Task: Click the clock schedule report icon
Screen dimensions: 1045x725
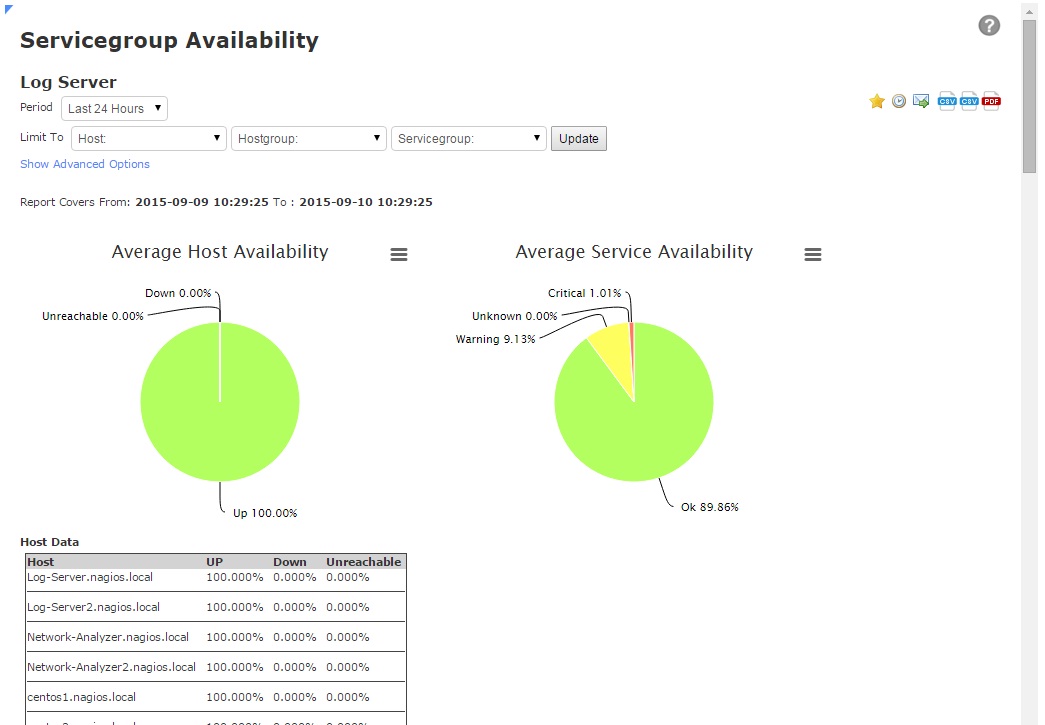Action: [x=899, y=101]
